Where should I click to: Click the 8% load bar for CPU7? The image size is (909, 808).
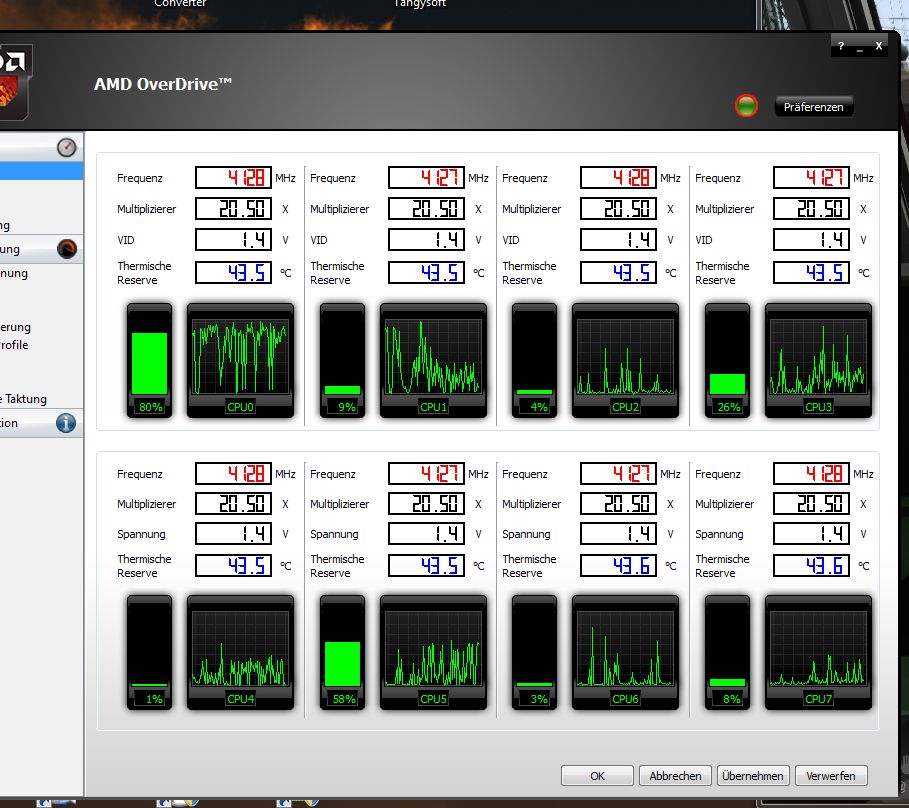(727, 652)
